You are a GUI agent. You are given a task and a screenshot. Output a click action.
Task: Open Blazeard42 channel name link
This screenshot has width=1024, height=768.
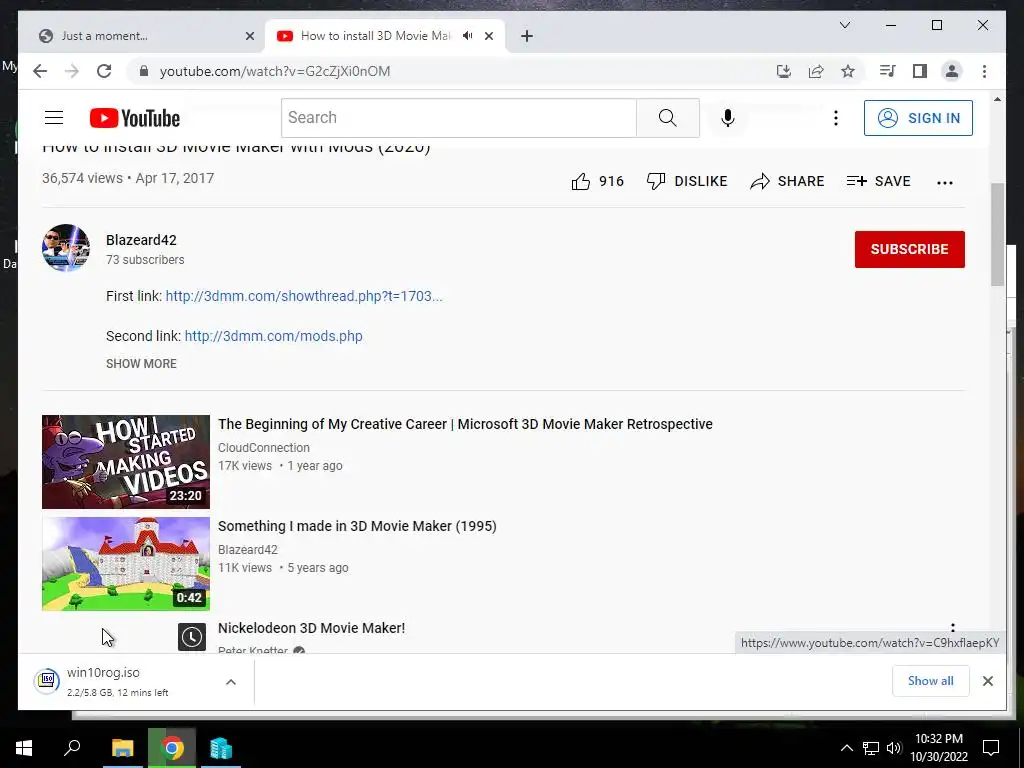141,240
